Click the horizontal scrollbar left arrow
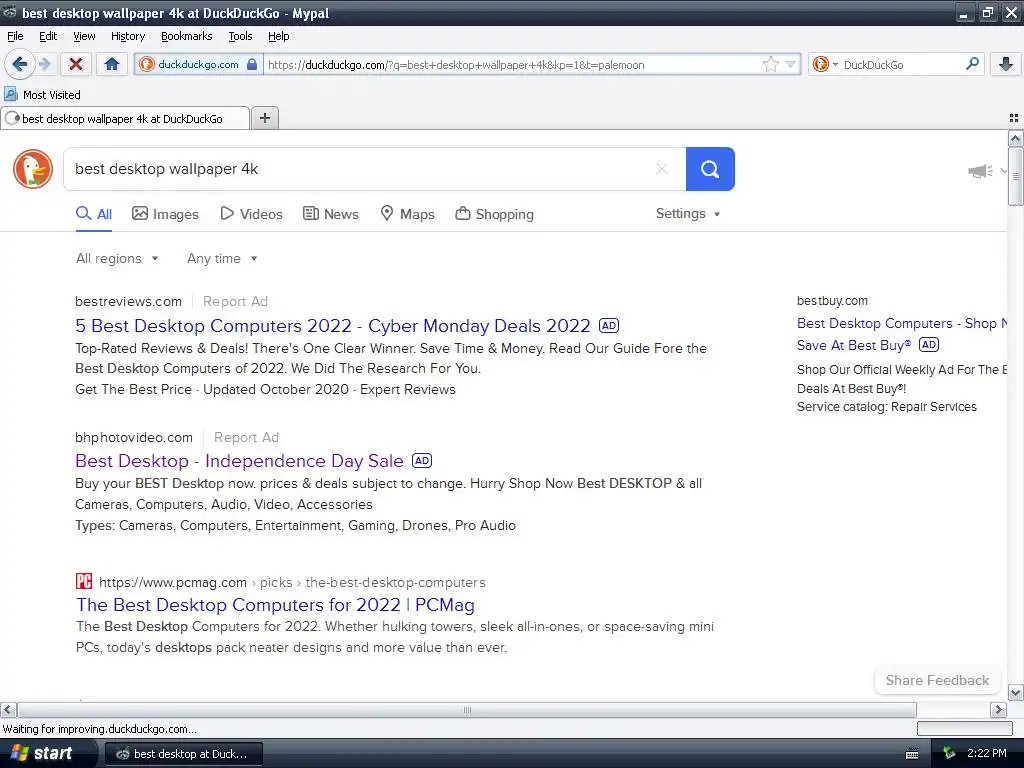Screen dimensions: 1024x768 8,710
